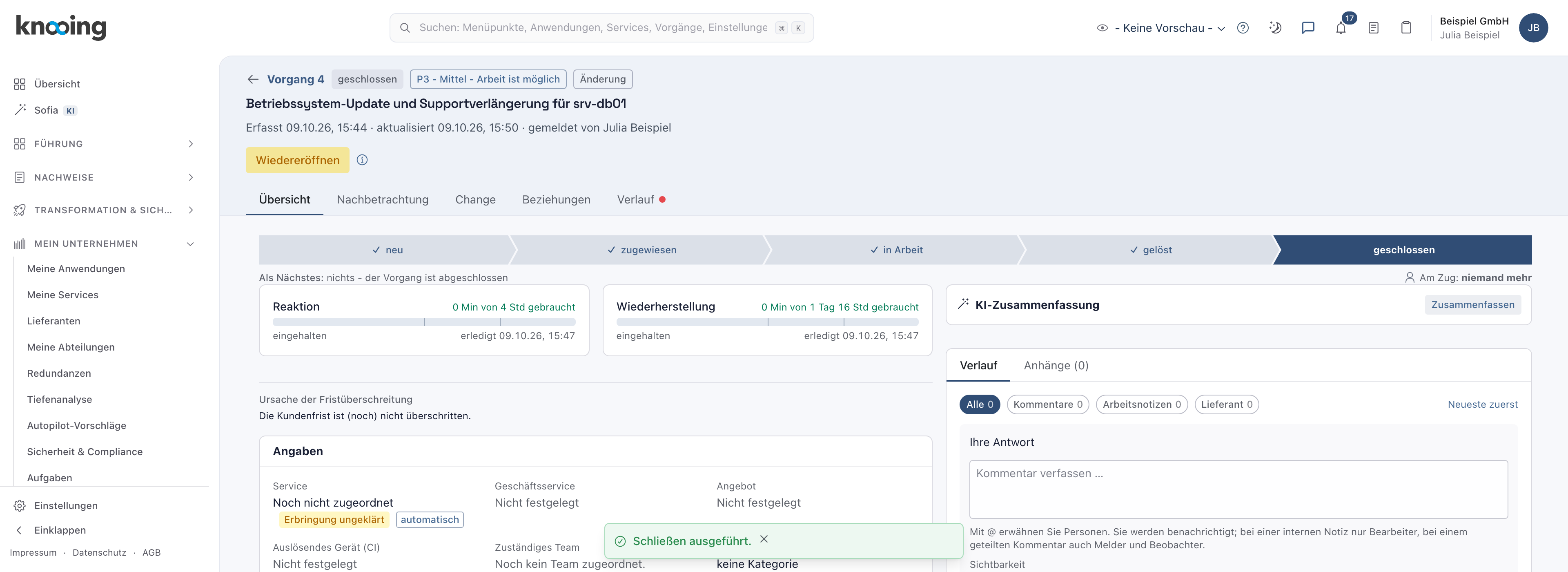Change sort order Neueste zuerst
The image size is (1568, 572).
pos(1482,404)
